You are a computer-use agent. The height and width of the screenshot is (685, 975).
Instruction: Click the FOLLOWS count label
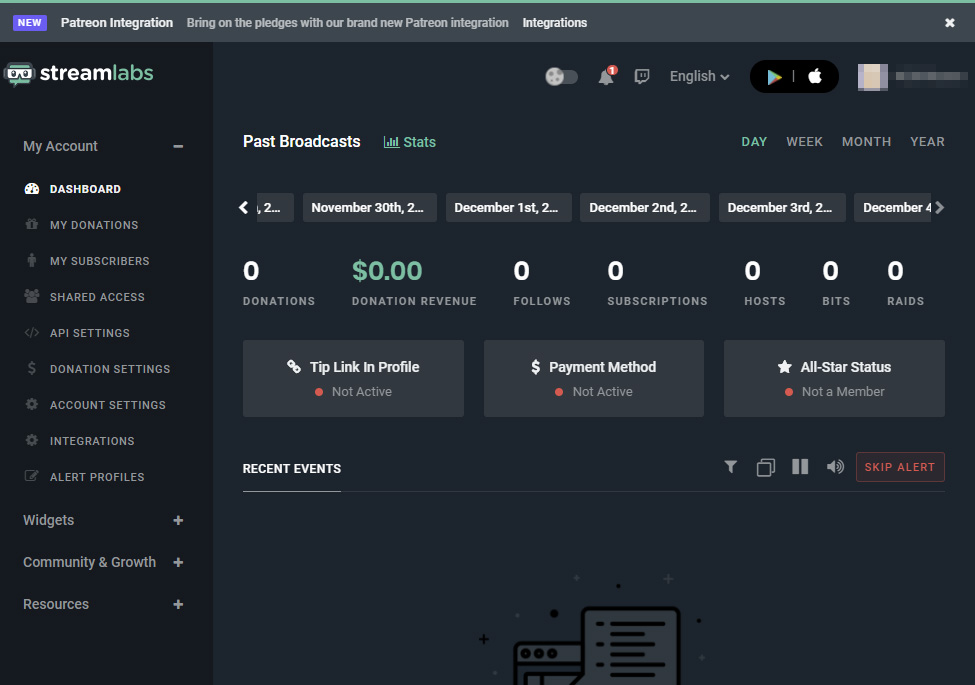[x=542, y=301]
